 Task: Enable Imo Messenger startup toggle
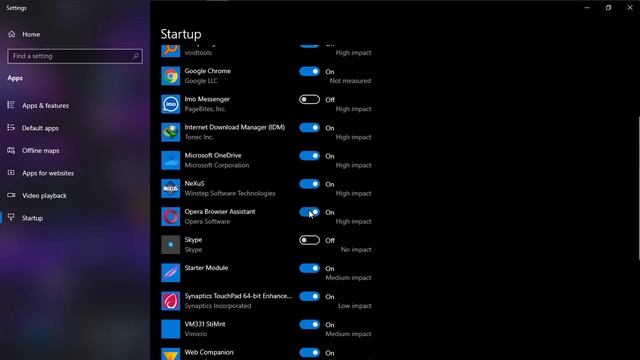[x=309, y=100]
